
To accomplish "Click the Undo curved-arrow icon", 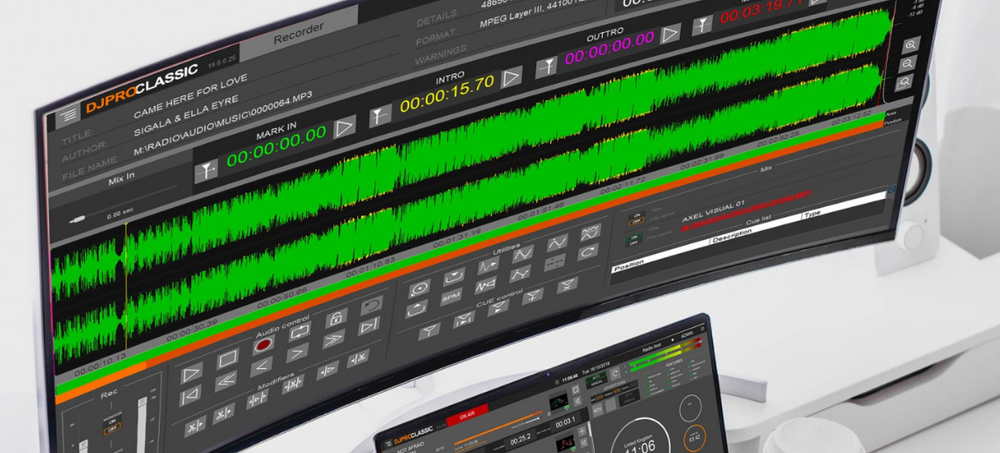I will pos(371,305).
